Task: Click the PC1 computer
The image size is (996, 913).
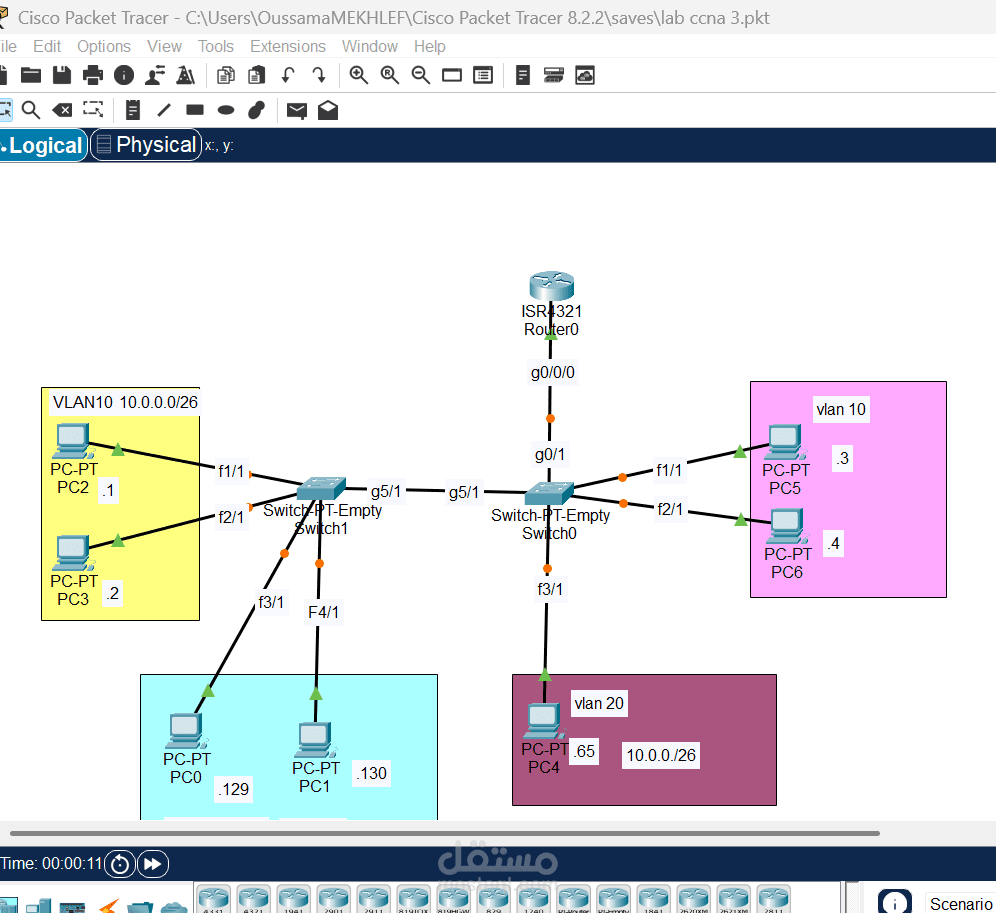Action: pyautogui.click(x=316, y=740)
